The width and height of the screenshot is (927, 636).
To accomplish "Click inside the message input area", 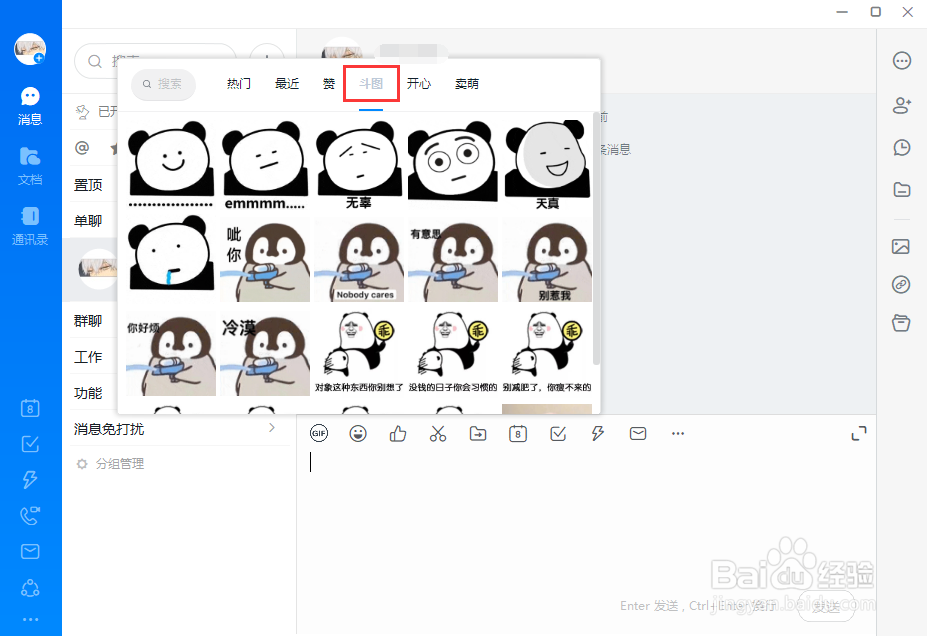I will click(585, 520).
